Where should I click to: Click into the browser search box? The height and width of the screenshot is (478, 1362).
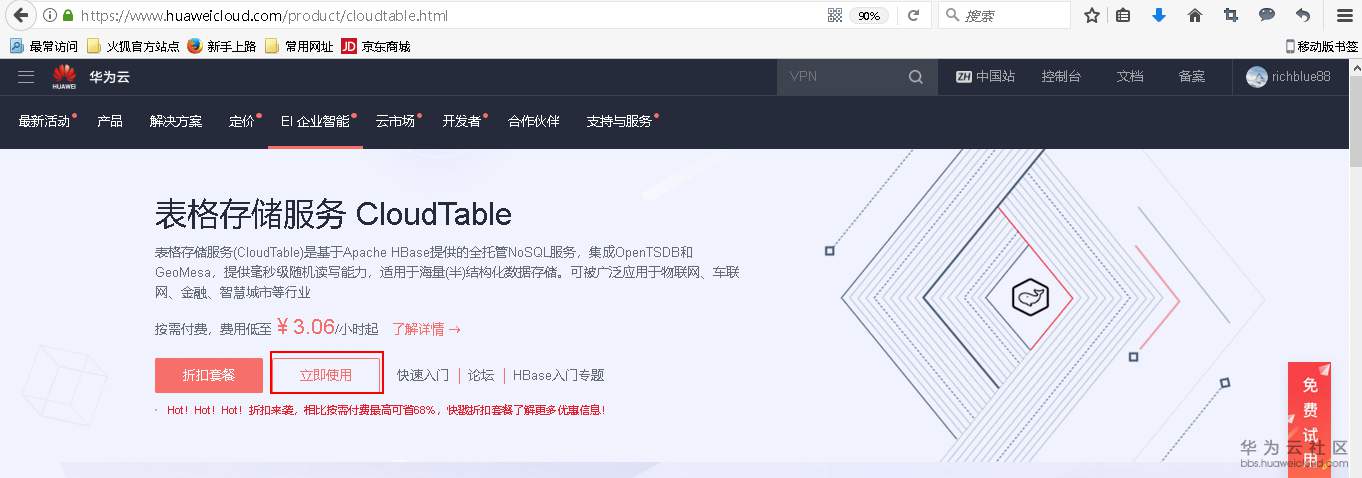click(x=1005, y=16)
